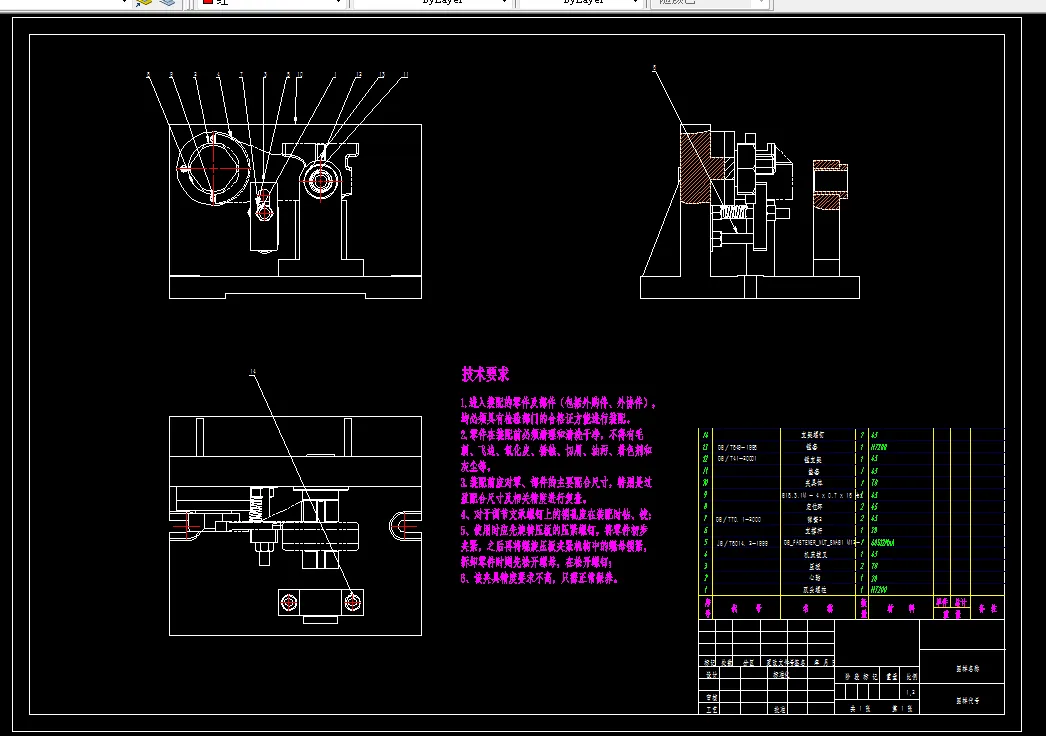Screen dimensions: 1046x736
Task: Expand the layer list dropdown arrow
Action: pyautogui.click(x=124, y=2)
